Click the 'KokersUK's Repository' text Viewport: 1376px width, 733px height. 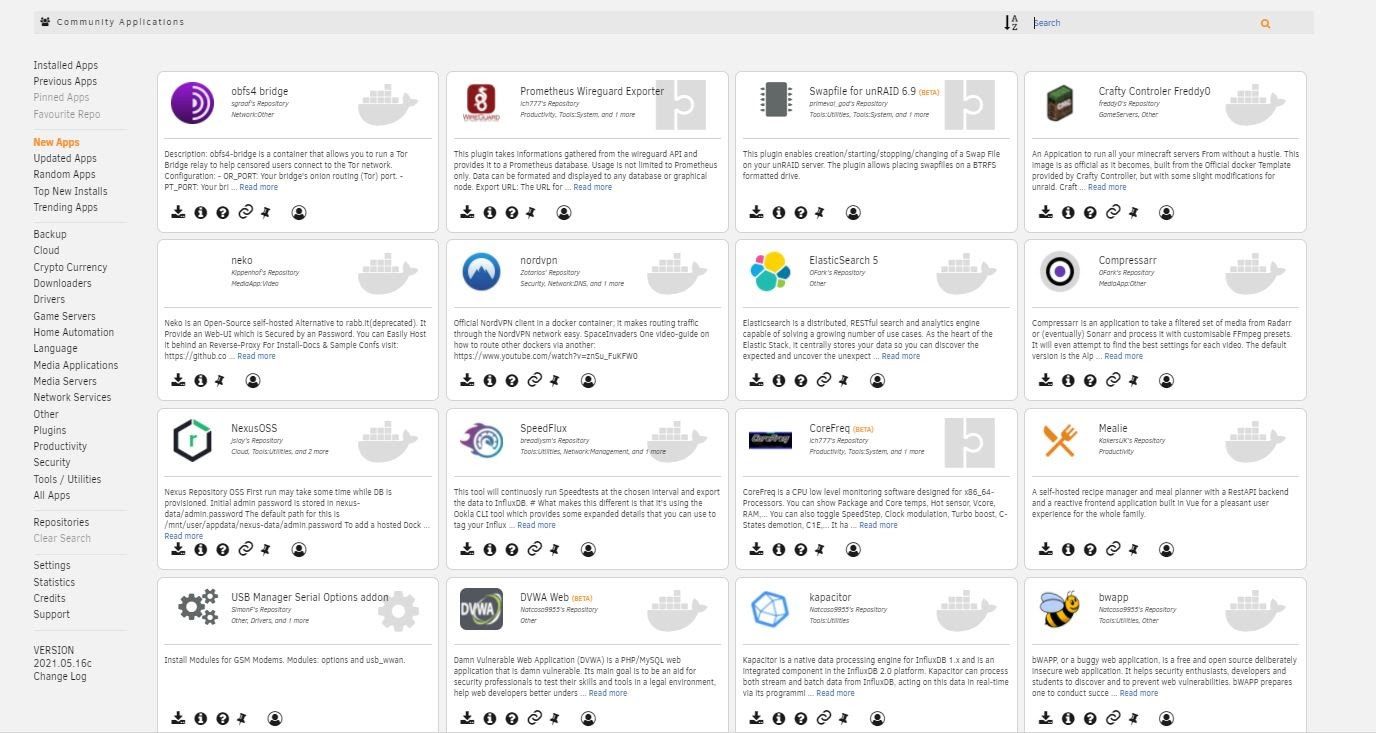coord(1132,441)
